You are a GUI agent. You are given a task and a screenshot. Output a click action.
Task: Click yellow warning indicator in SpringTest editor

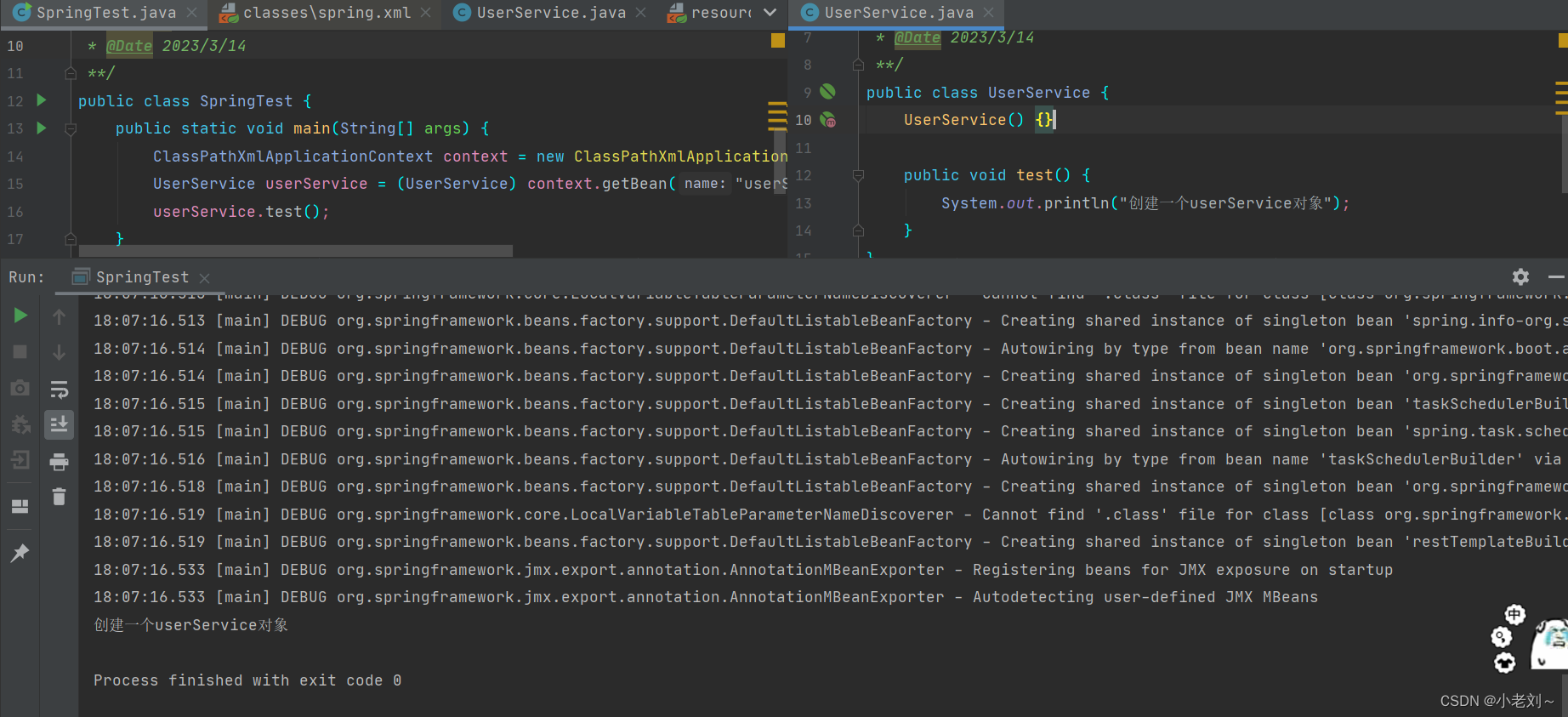(777, 40)
